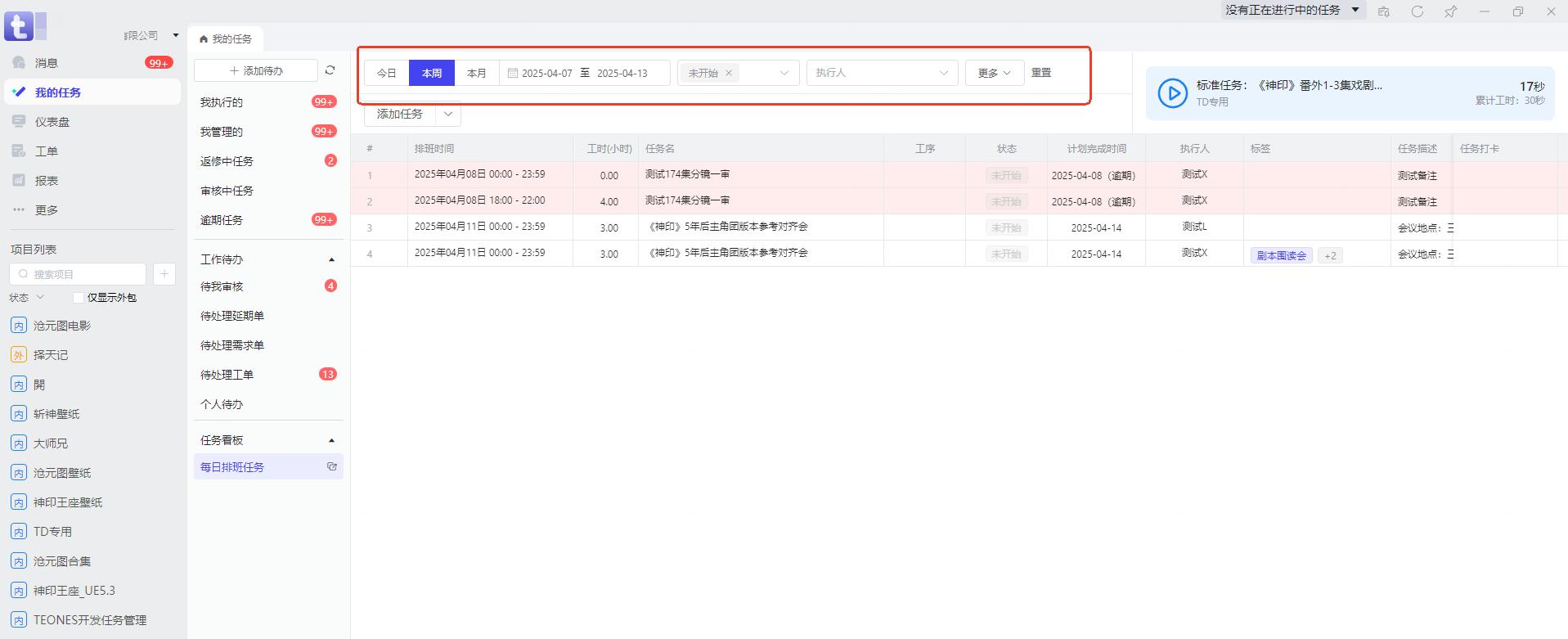Click the reload icon in the title bar
Screen dimensions: 1568x639
point(1417,11)
